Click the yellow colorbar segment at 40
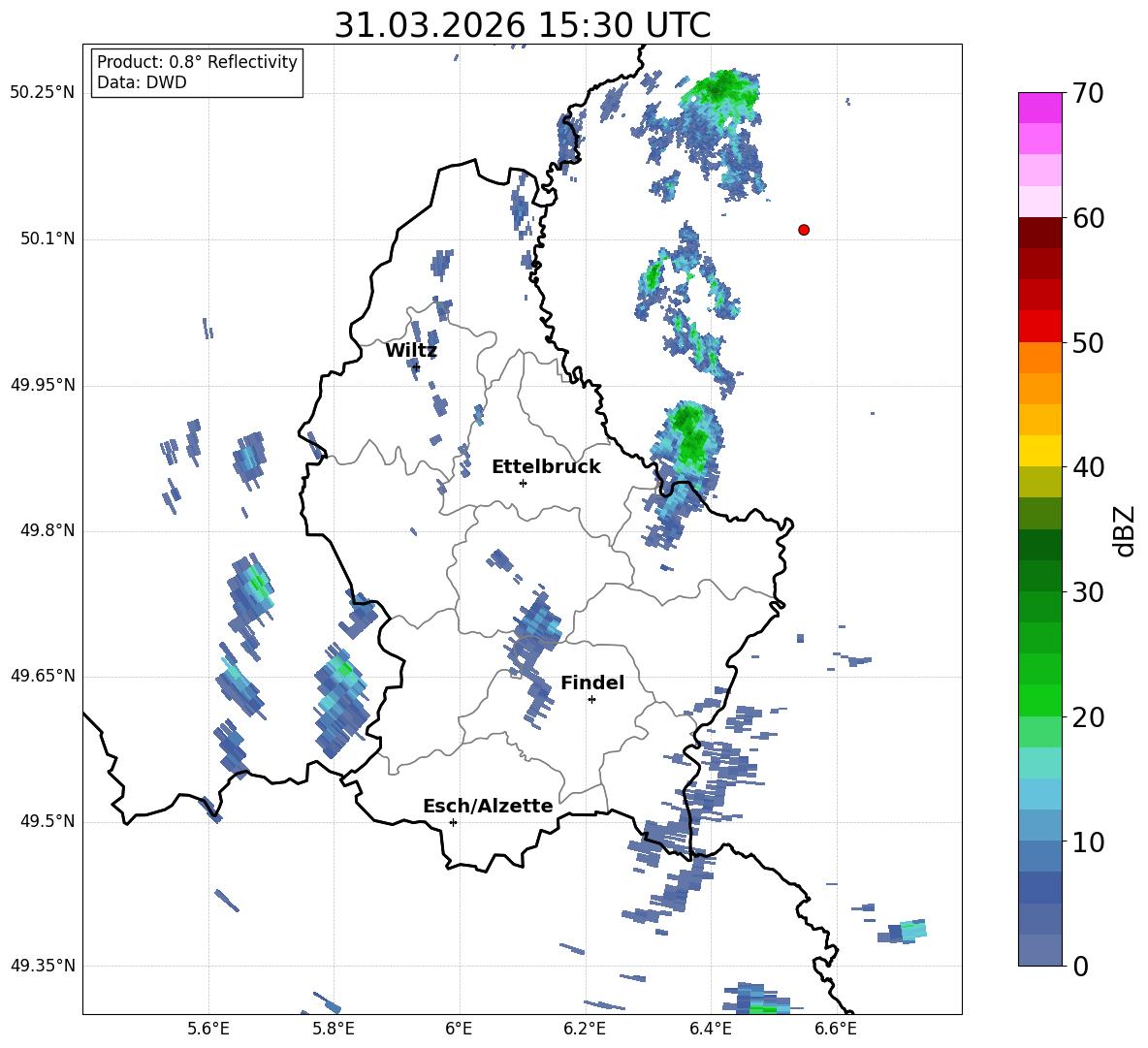Screen dimensions: 1148x1048 click(1039, 451)
